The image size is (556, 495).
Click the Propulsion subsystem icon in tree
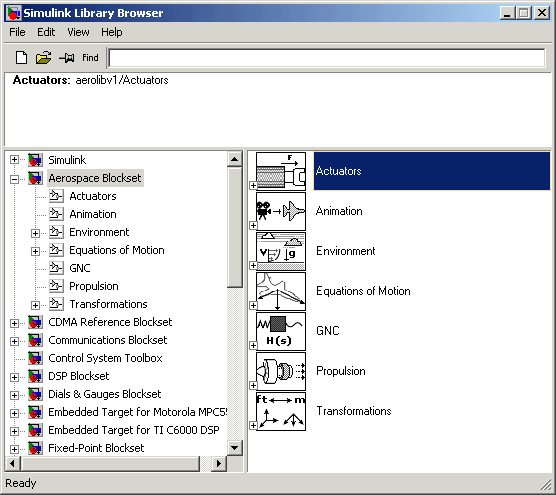click(56, 286)
